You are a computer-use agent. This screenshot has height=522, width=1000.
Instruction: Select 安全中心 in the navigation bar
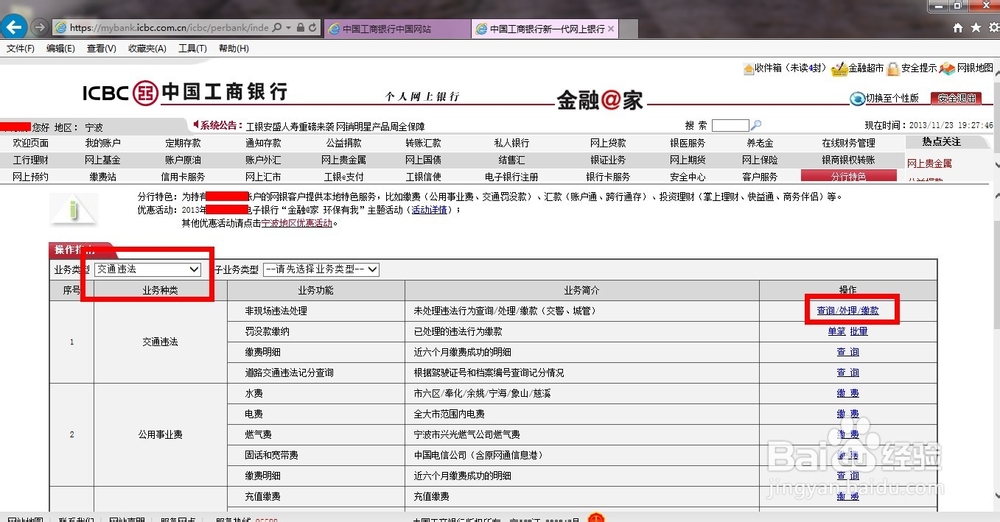pyautogui.click(x=688, y=177)
